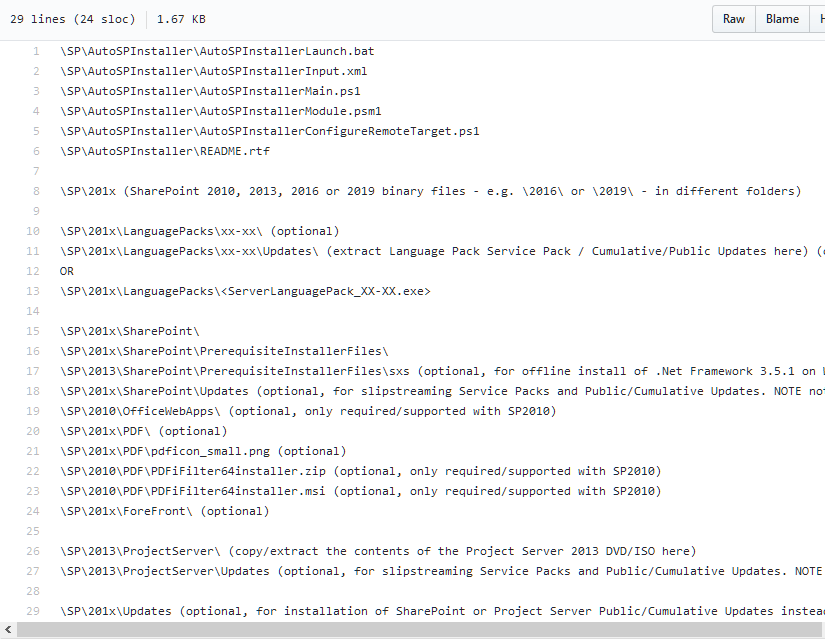825x640 pixels.
Task: Select line number 17
Action: pos(33,371)
